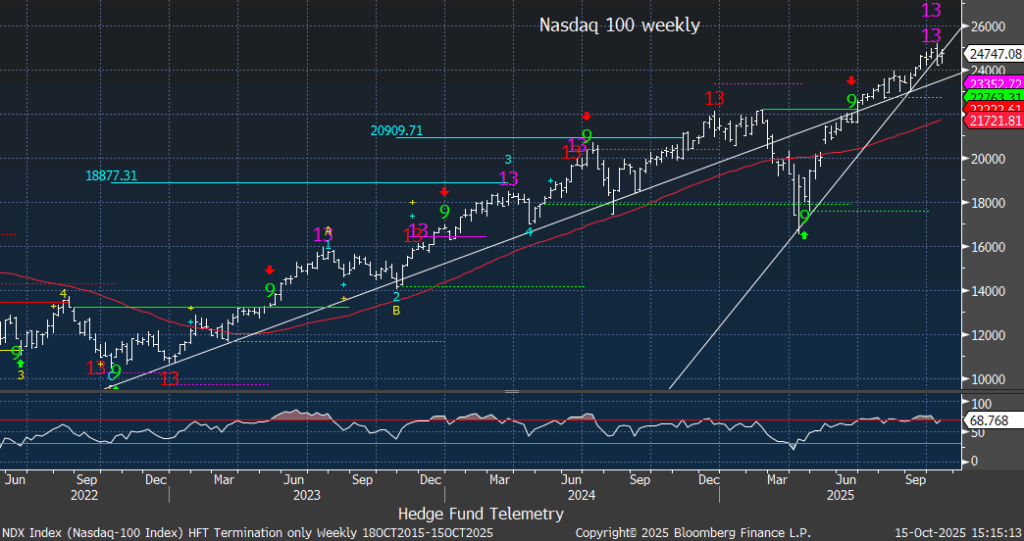Click the Hedge Fund Telemetry text
Image resolution: width=1024 pixels, height=541 pixels.
coord(481,513)
